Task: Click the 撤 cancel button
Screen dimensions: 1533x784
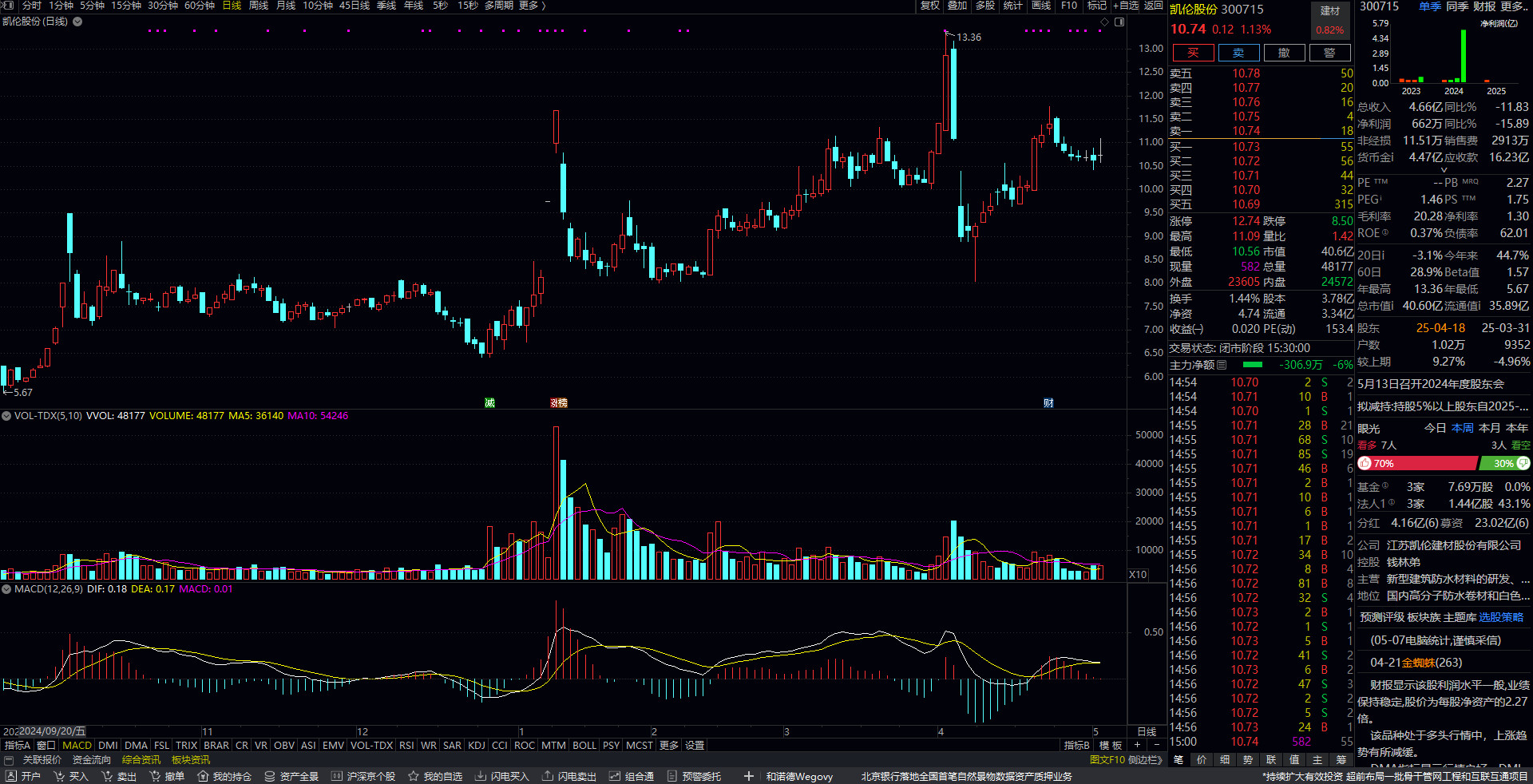Action: [1284, 53]
